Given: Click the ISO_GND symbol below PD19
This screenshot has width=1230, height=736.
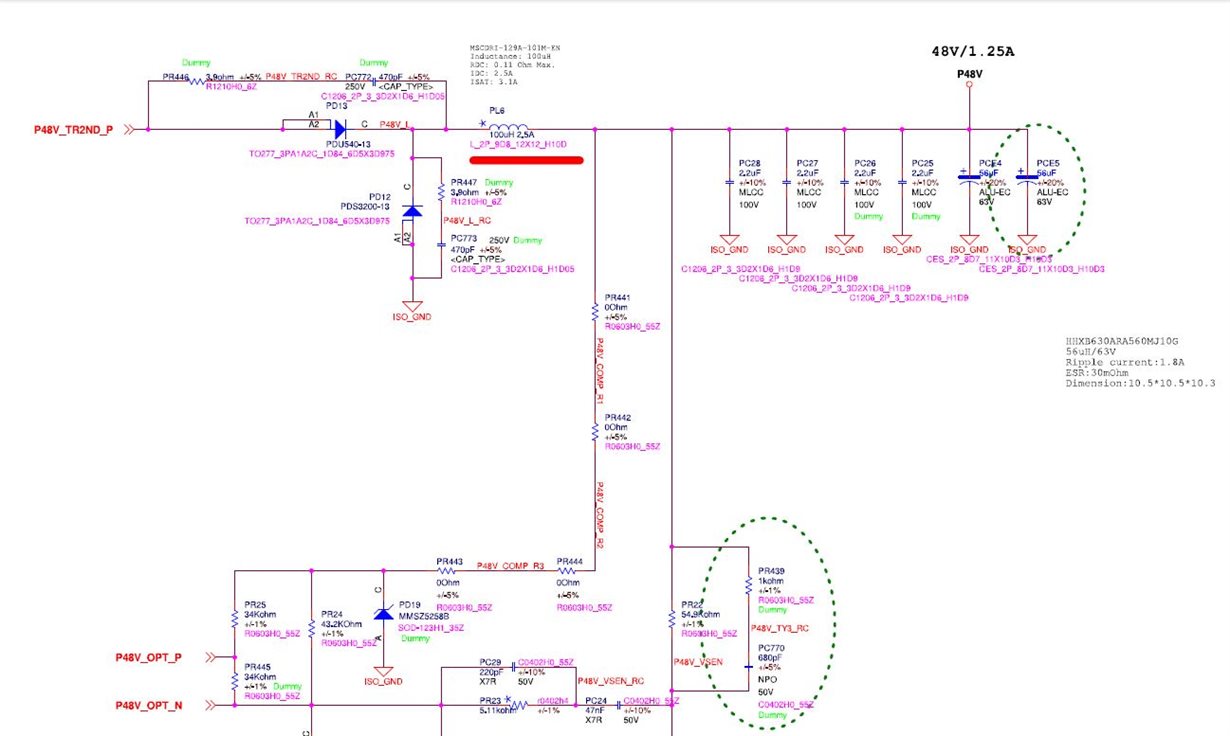Looking at the screenshot, I should 381,674.
